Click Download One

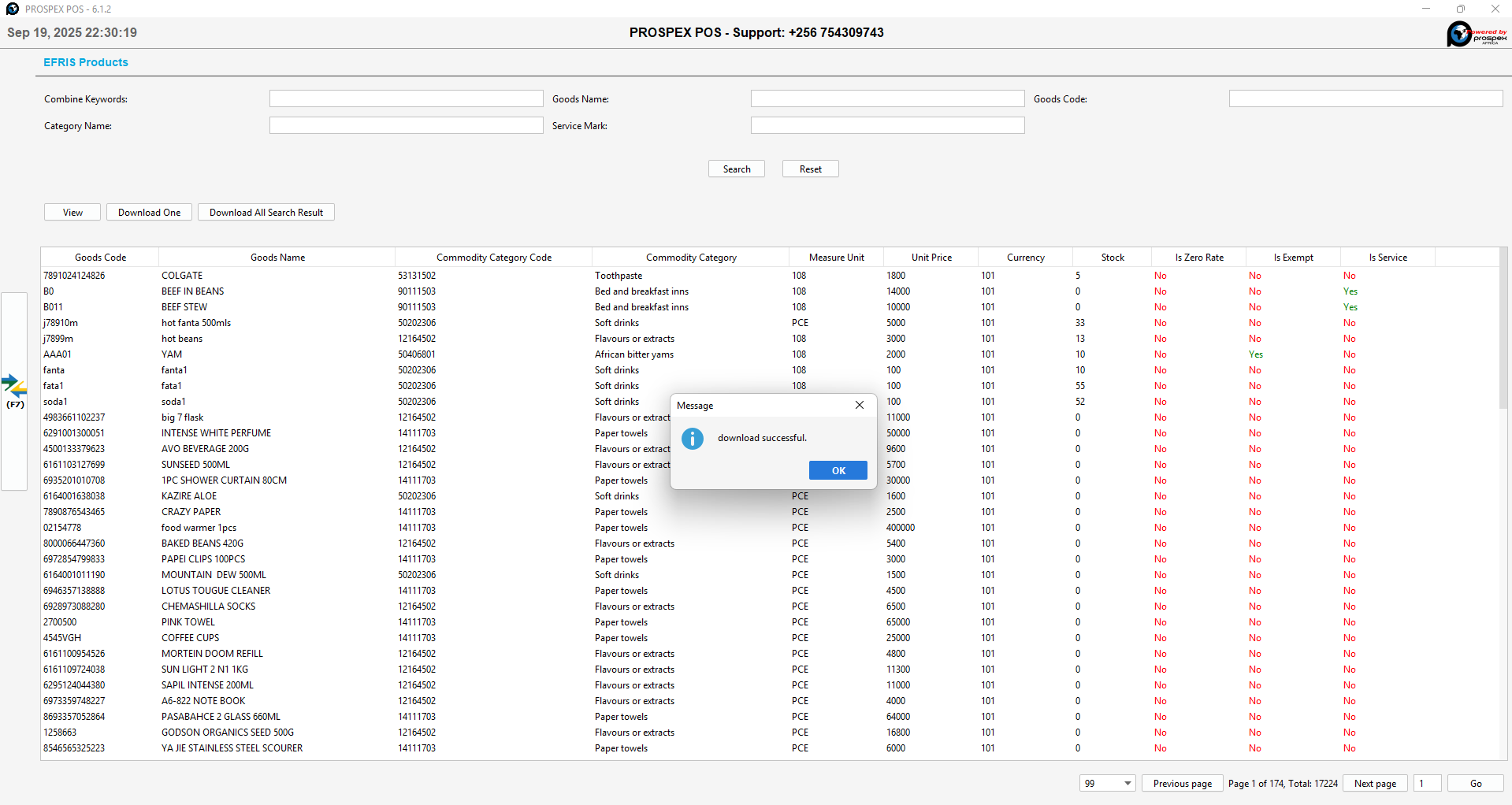[148, 212]
